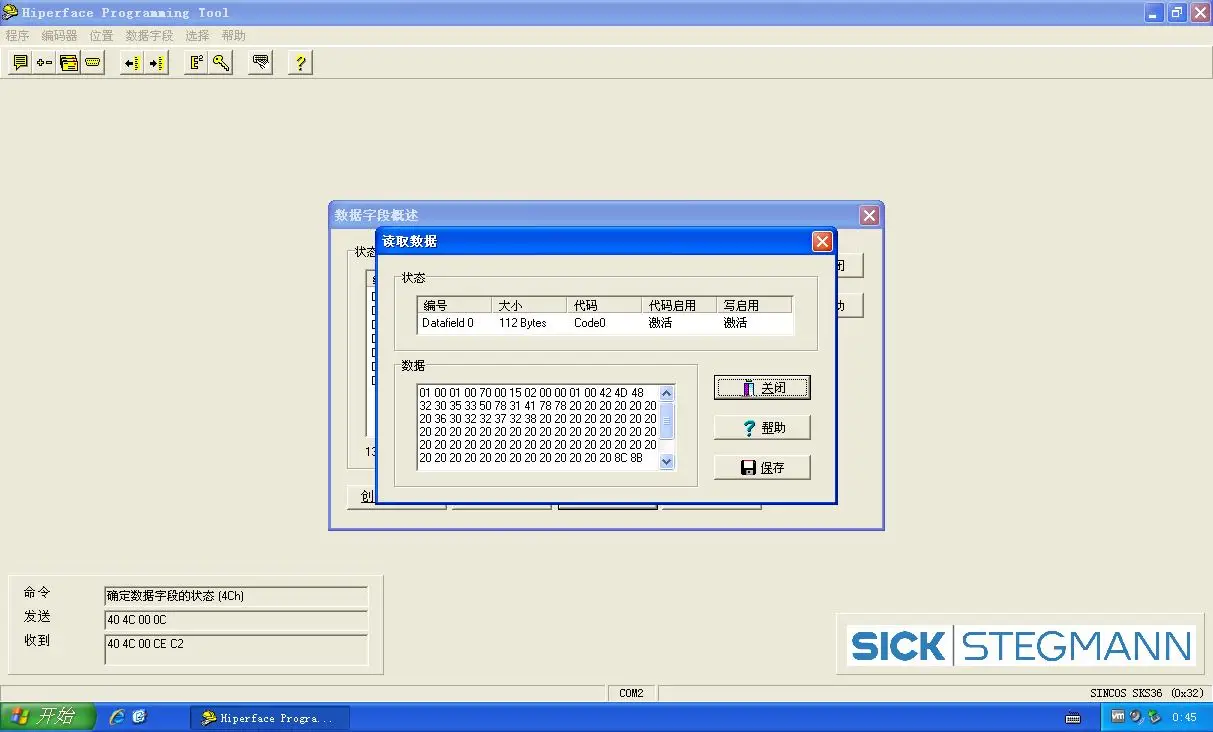
Task: Select the E² programming toolbar icon
Action: coord(192,62)
